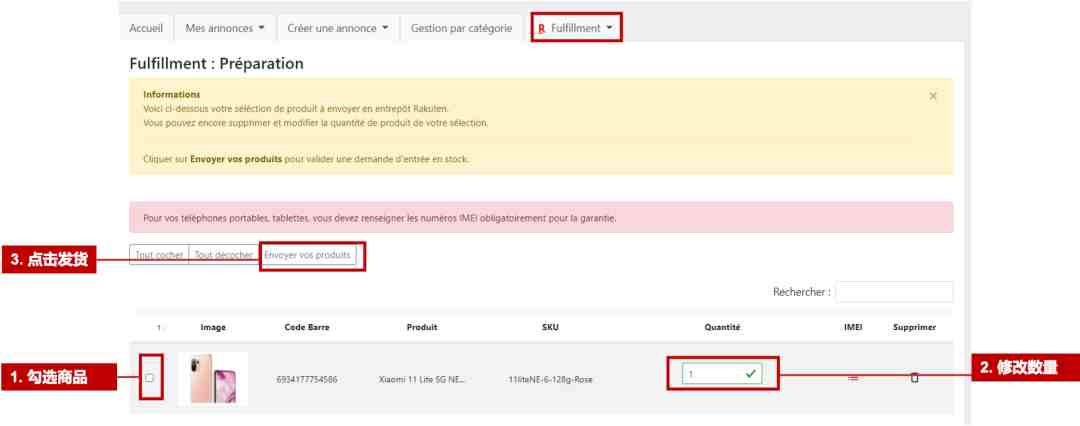Image resolution: width=1080 pixels, height=426 pixels.
Task: Sort by the Code Barre column header
Action: pos(307,327)
